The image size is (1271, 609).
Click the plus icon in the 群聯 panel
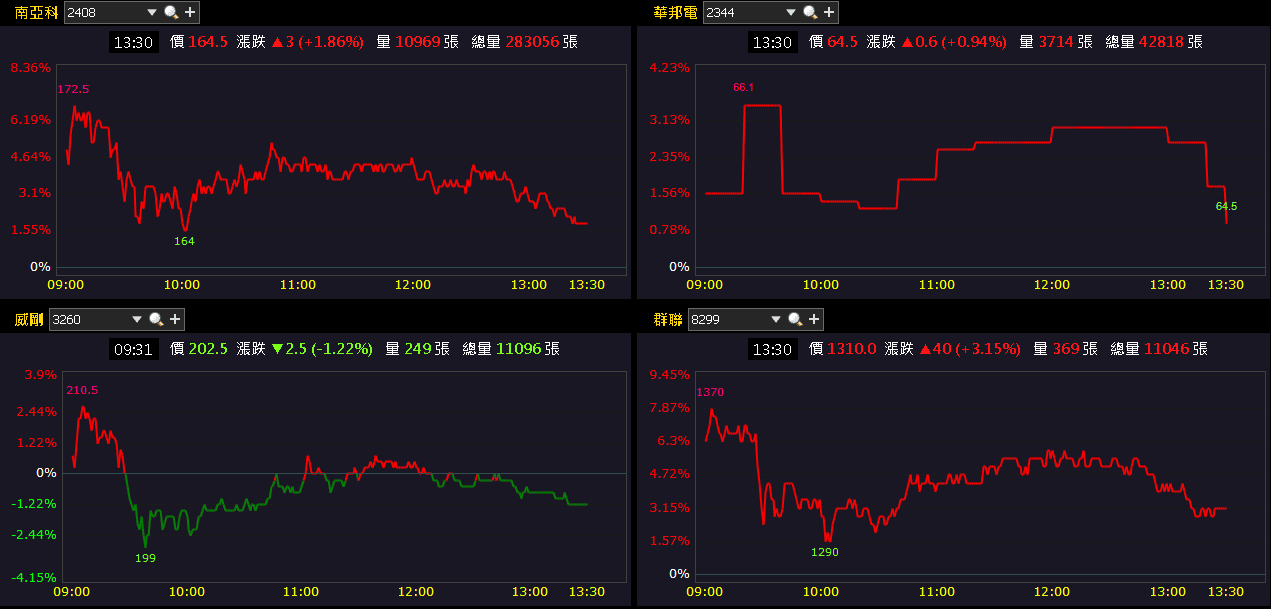pyautogui.click(x=814, y=319)
